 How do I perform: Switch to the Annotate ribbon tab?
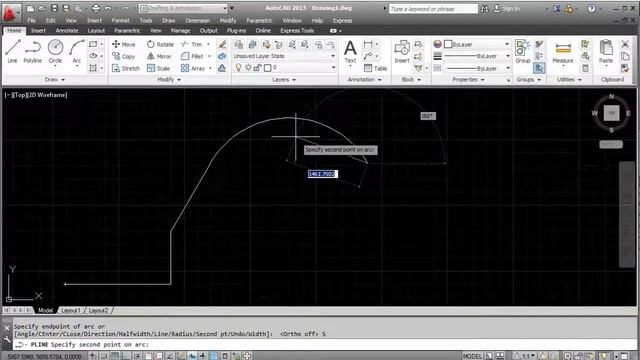point(67,31)
